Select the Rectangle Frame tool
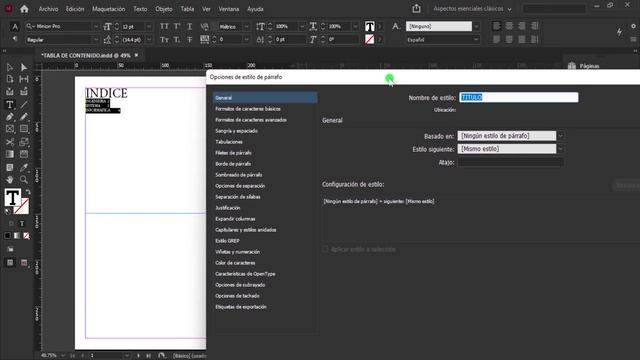The height and width of the screenshot is (360, 640). point(10,129)
